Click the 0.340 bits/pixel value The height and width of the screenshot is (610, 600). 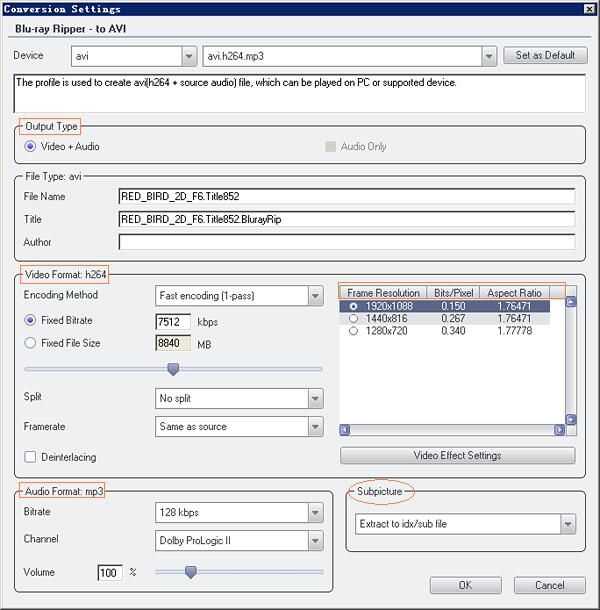[453, 331]
